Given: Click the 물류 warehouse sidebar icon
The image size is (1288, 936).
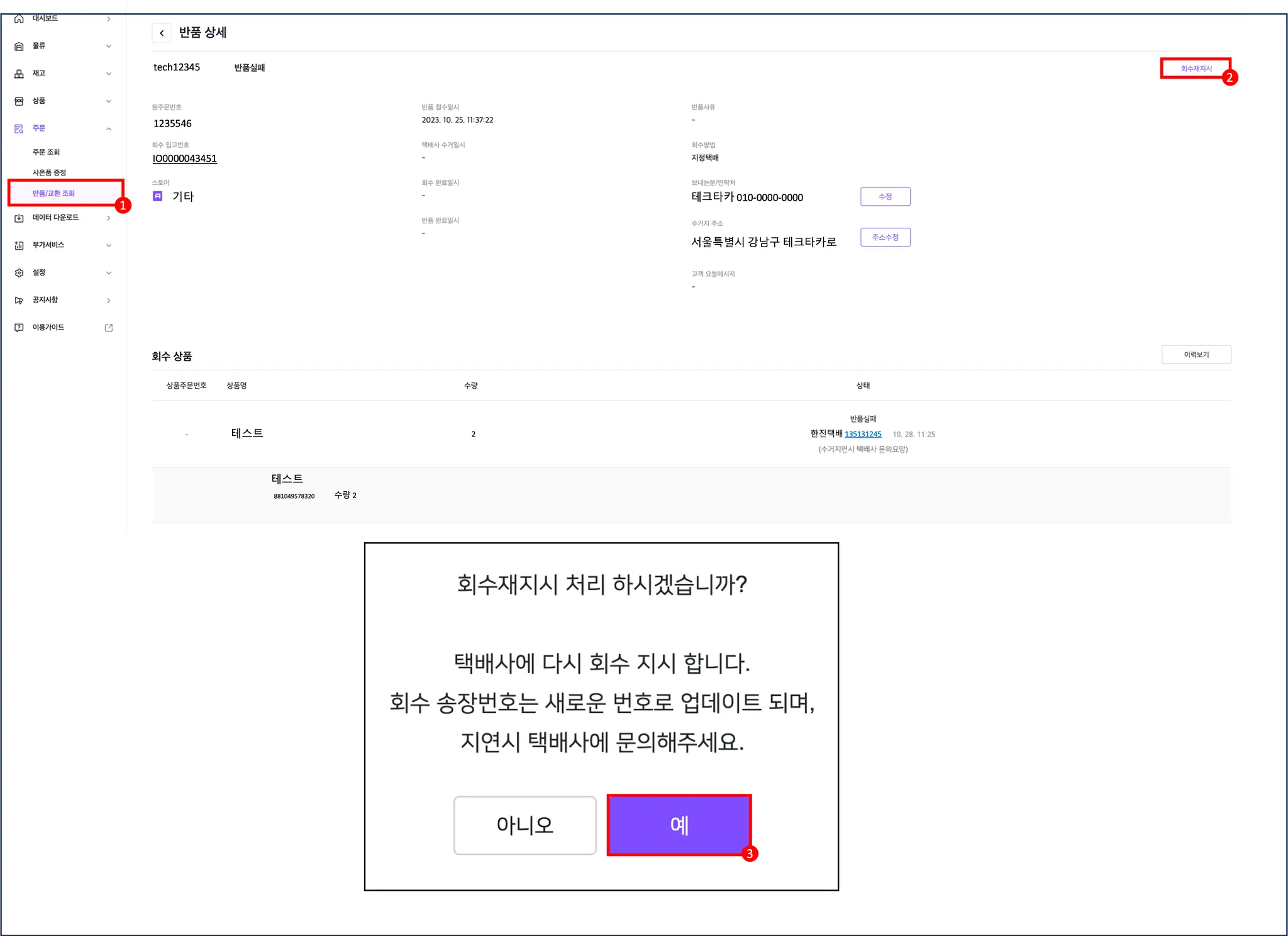Looking at the screenshot, I should [x=19, y=46].
